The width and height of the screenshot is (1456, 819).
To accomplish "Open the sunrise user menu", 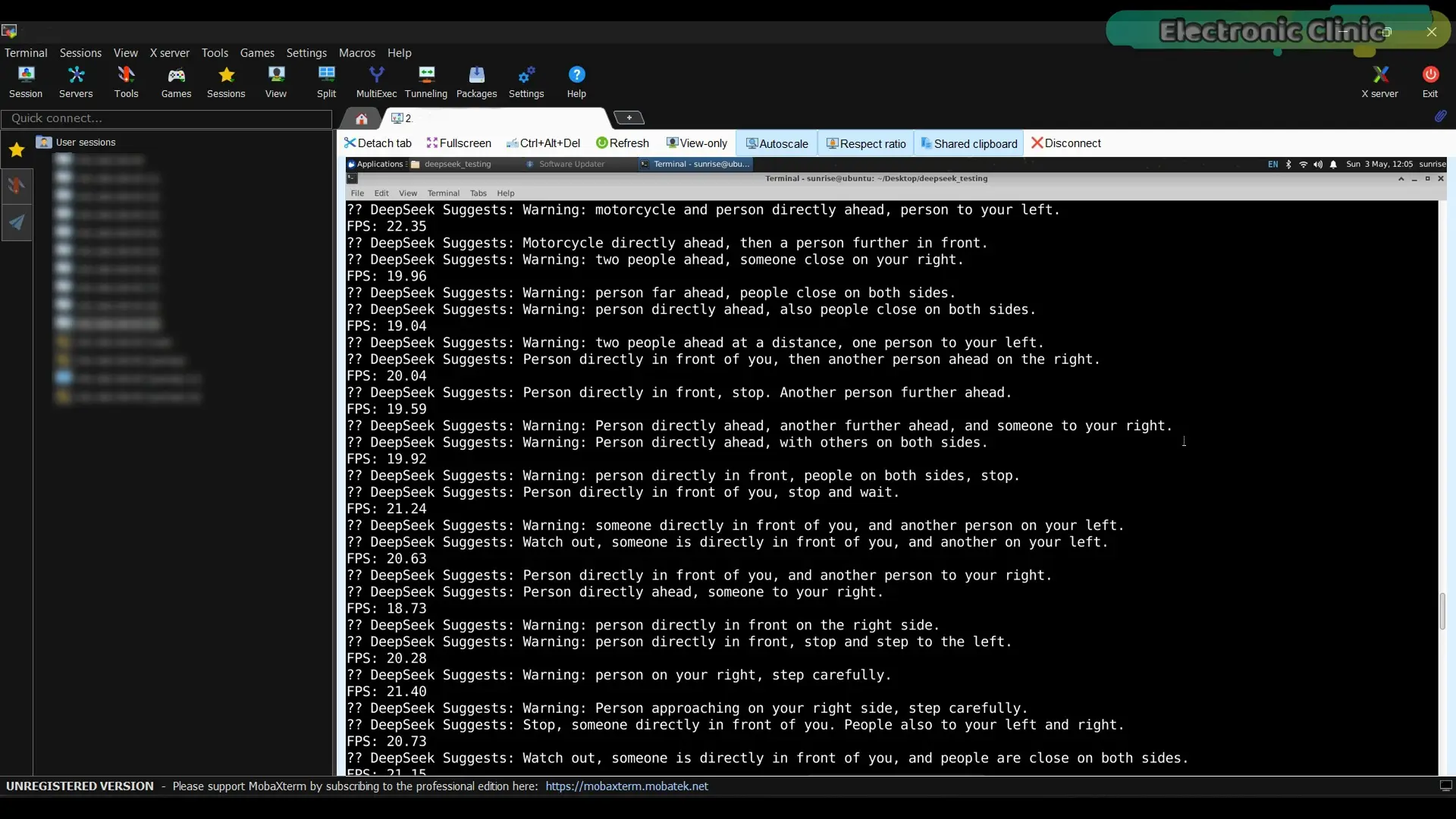I will (x=1432, y=165).
